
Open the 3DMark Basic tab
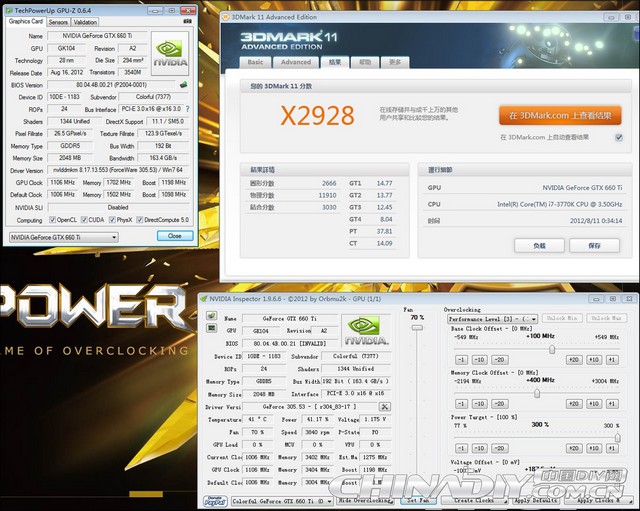pos(255,62)
